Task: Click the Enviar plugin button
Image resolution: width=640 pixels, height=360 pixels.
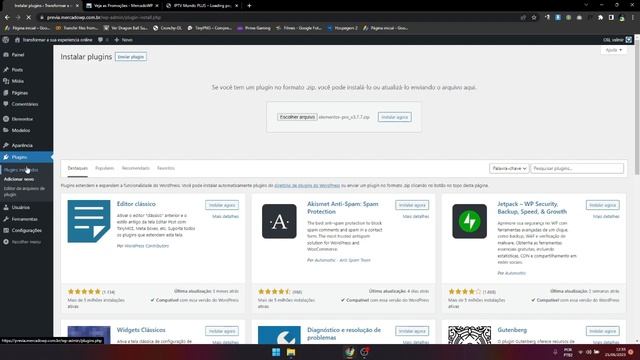Action: click(131, 57)
